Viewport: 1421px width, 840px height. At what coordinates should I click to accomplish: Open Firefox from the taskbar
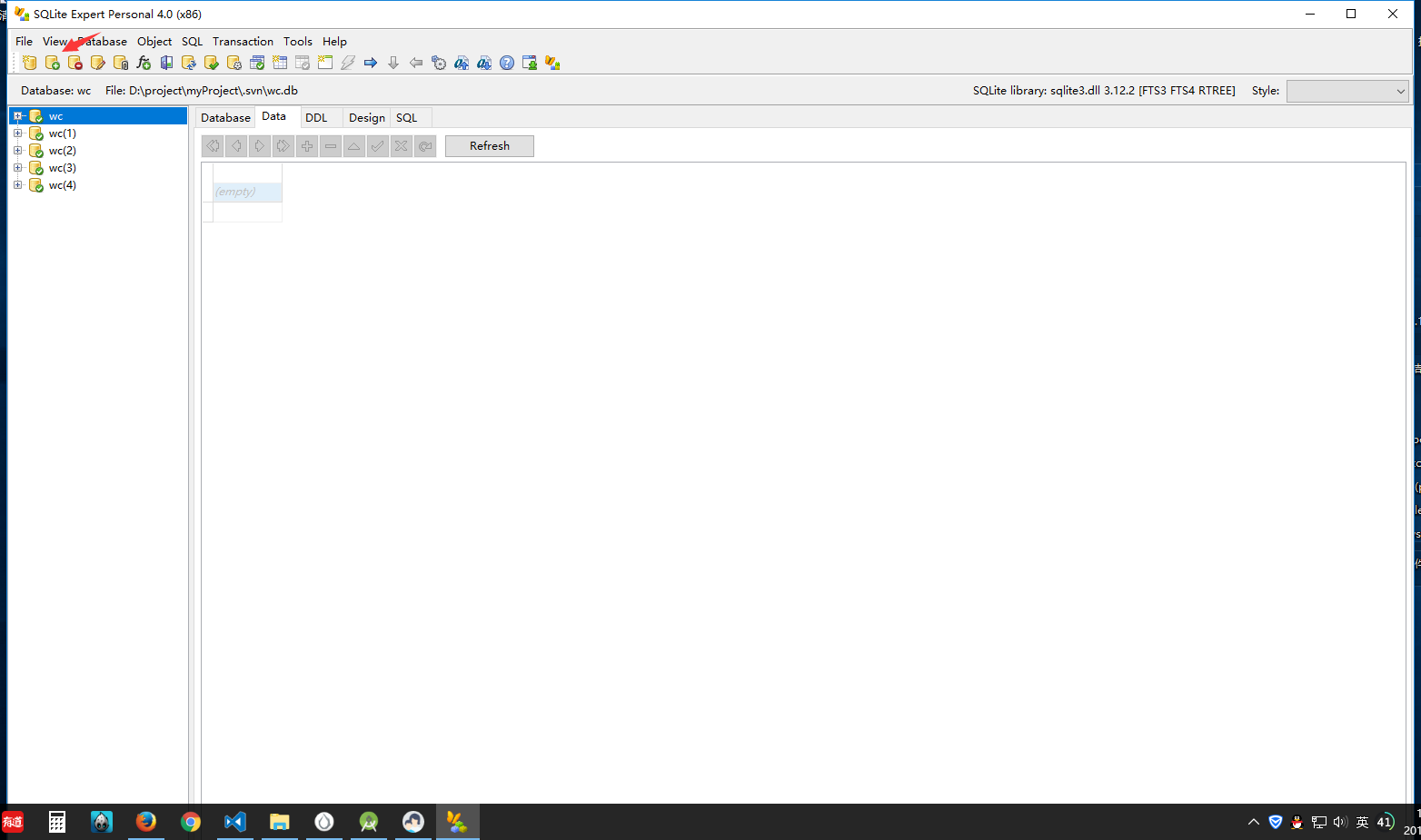(145, 822)
